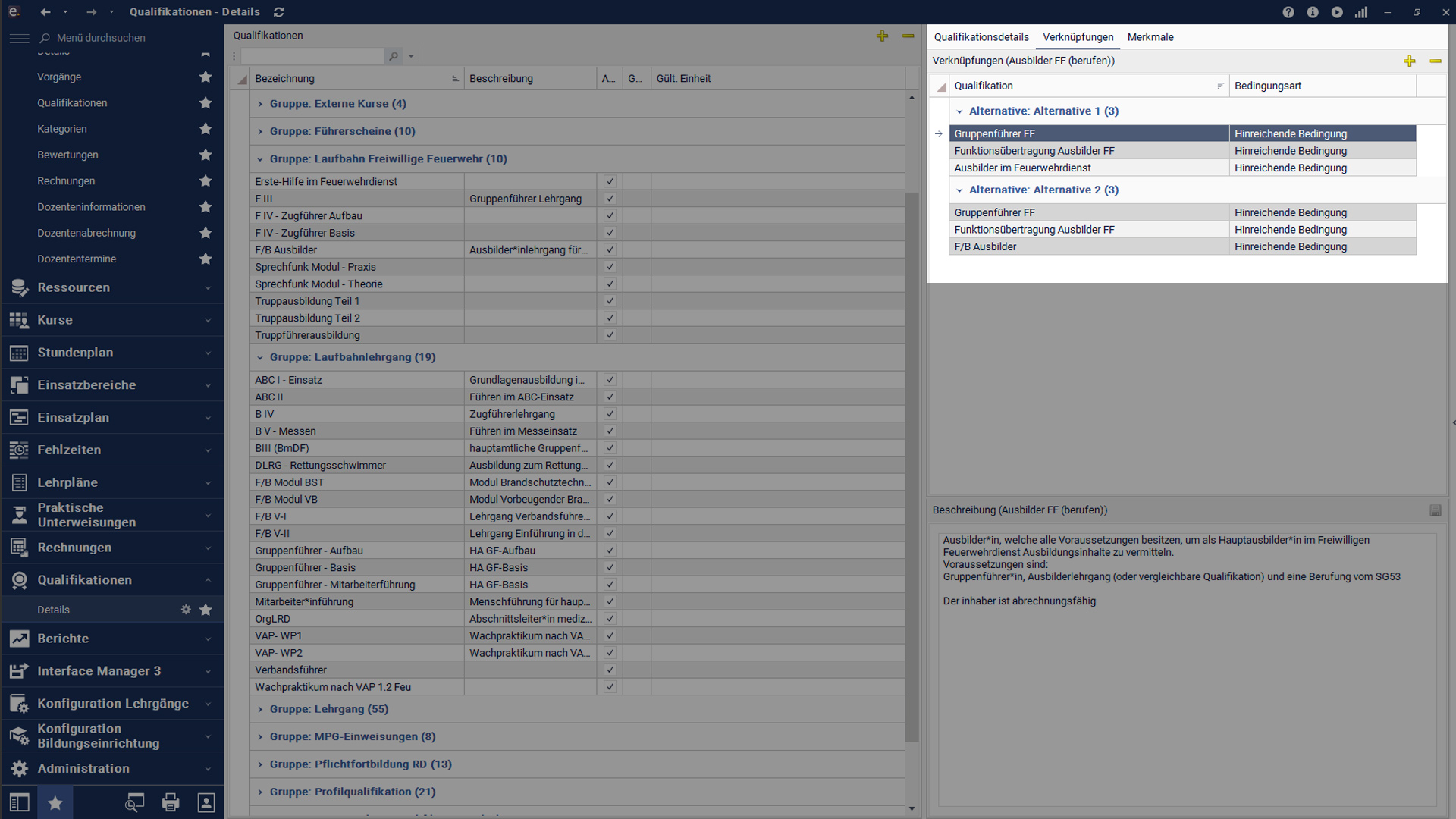The image size is (1456, 819).
Task: Collapse Alternative: Alternative 2 group
Action: [x=959, y=190]
